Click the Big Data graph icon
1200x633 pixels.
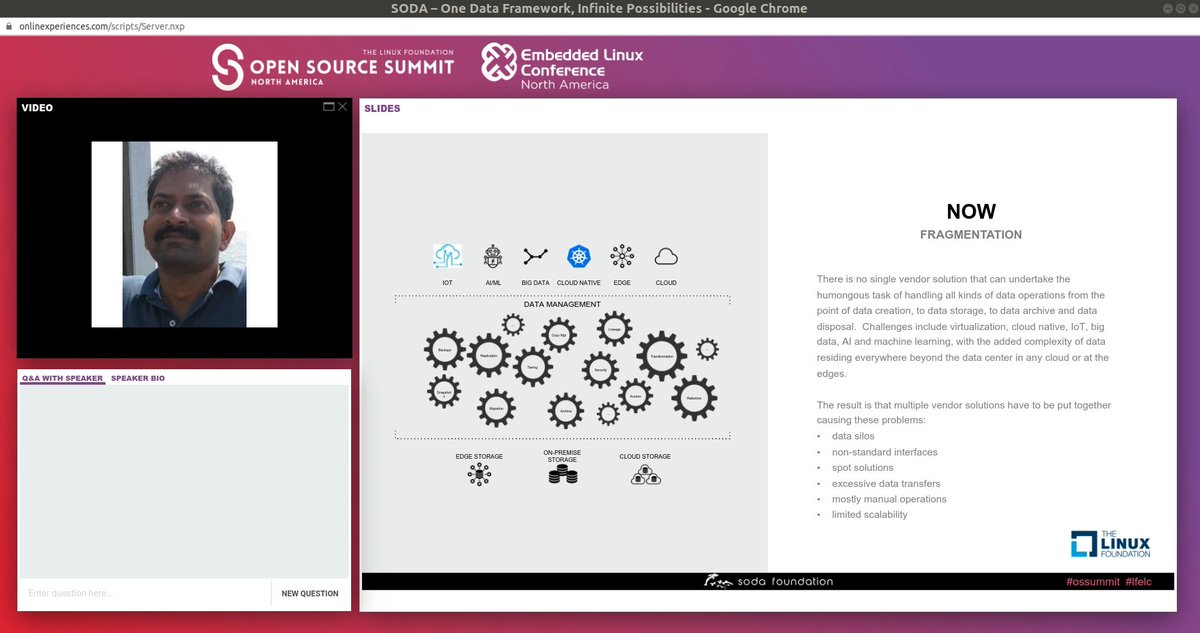(x=535, y=257)
